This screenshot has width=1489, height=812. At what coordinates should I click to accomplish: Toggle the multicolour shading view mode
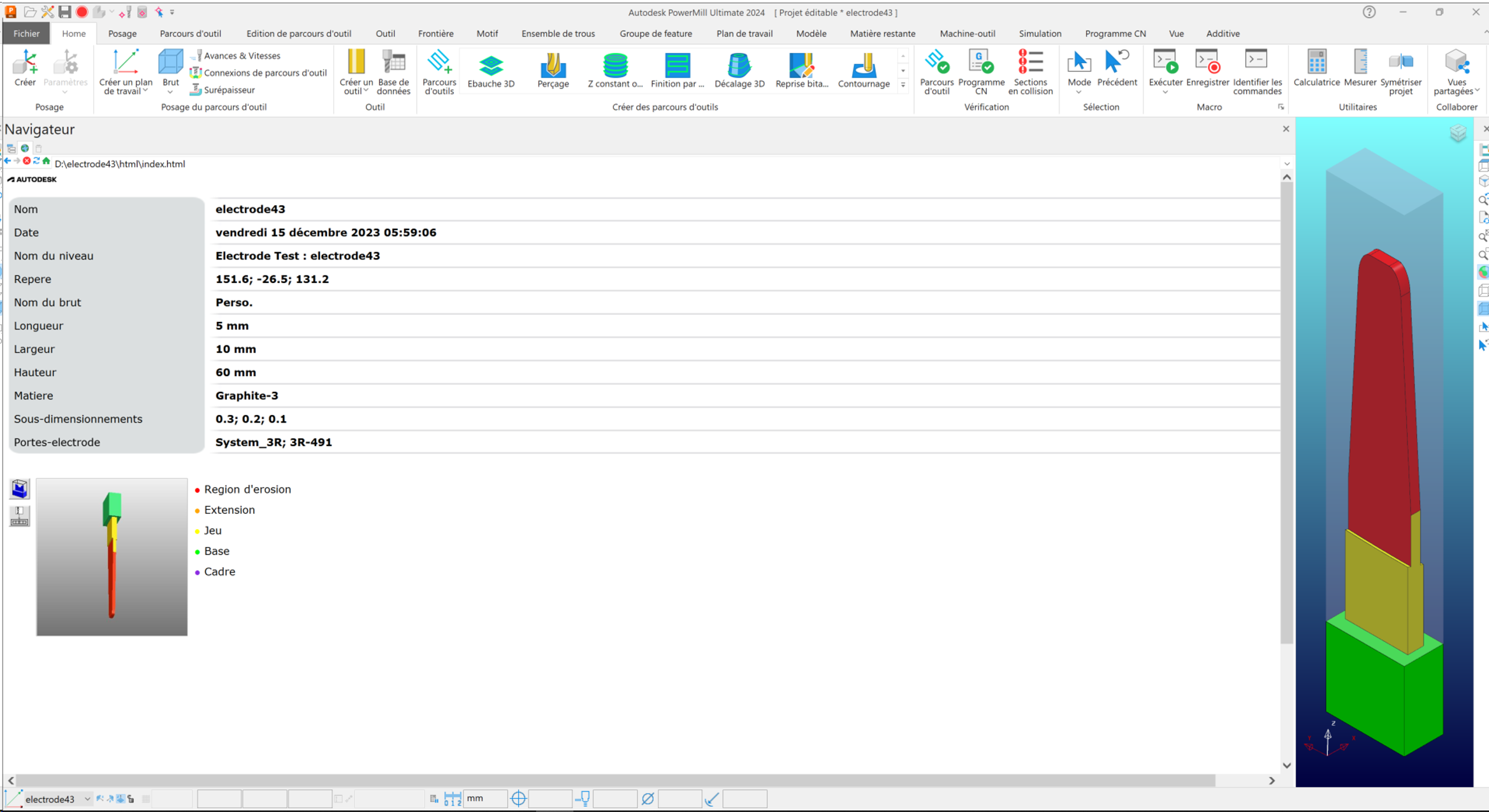[1483, 272]
